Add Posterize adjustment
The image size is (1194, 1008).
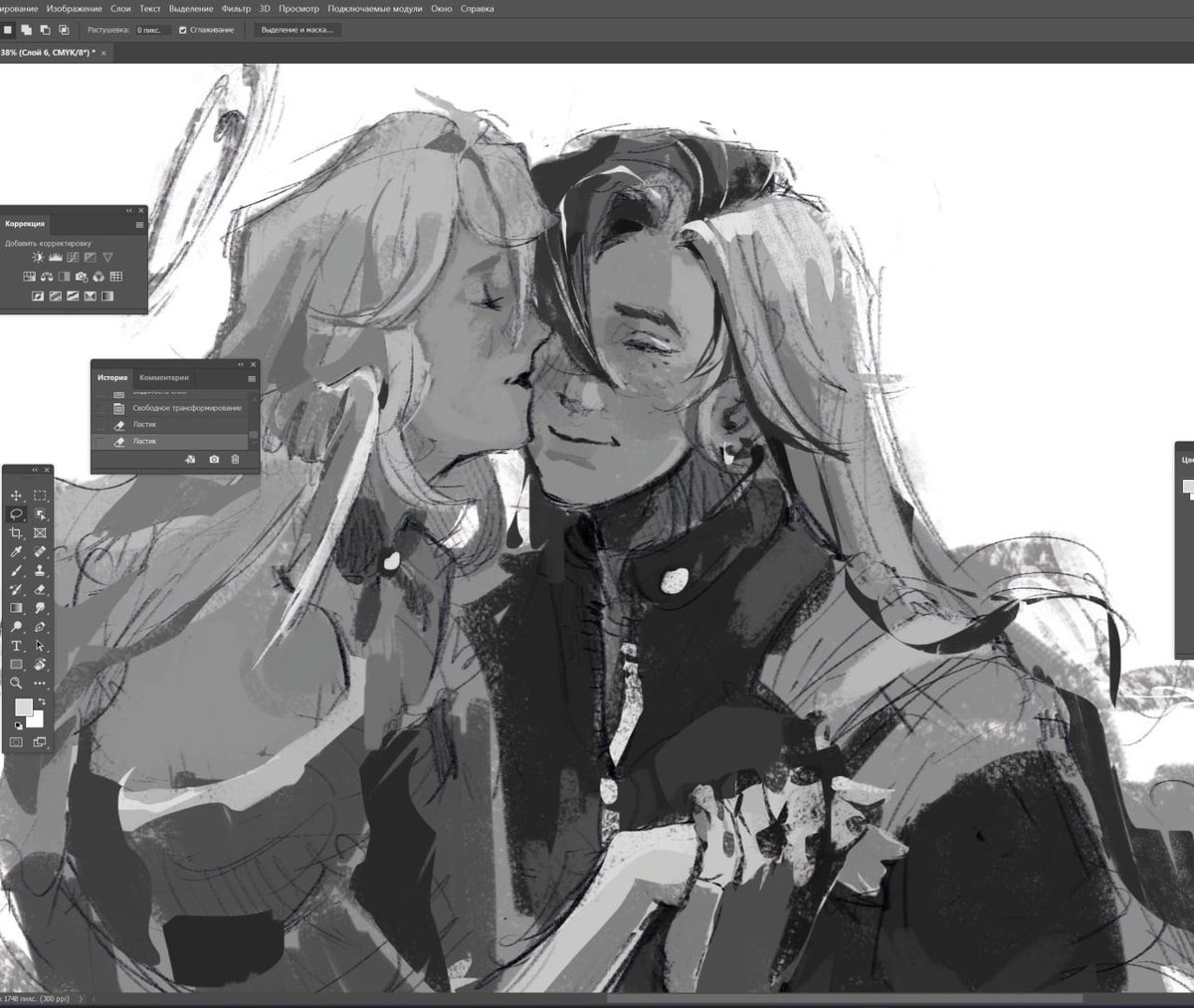pos(56,296)
